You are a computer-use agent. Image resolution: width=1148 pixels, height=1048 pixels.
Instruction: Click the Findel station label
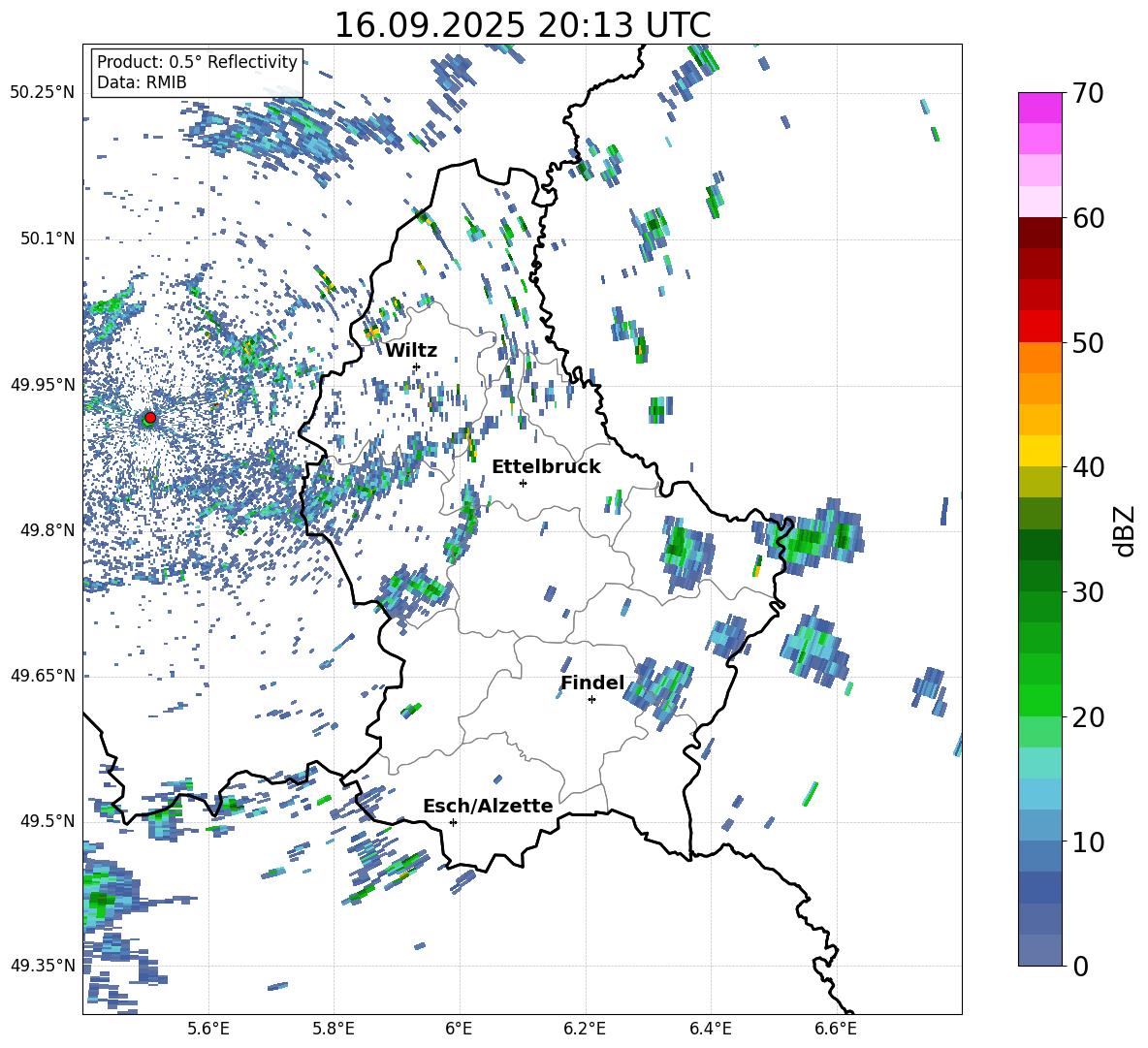pyautogui.click(x=592, y=683)
